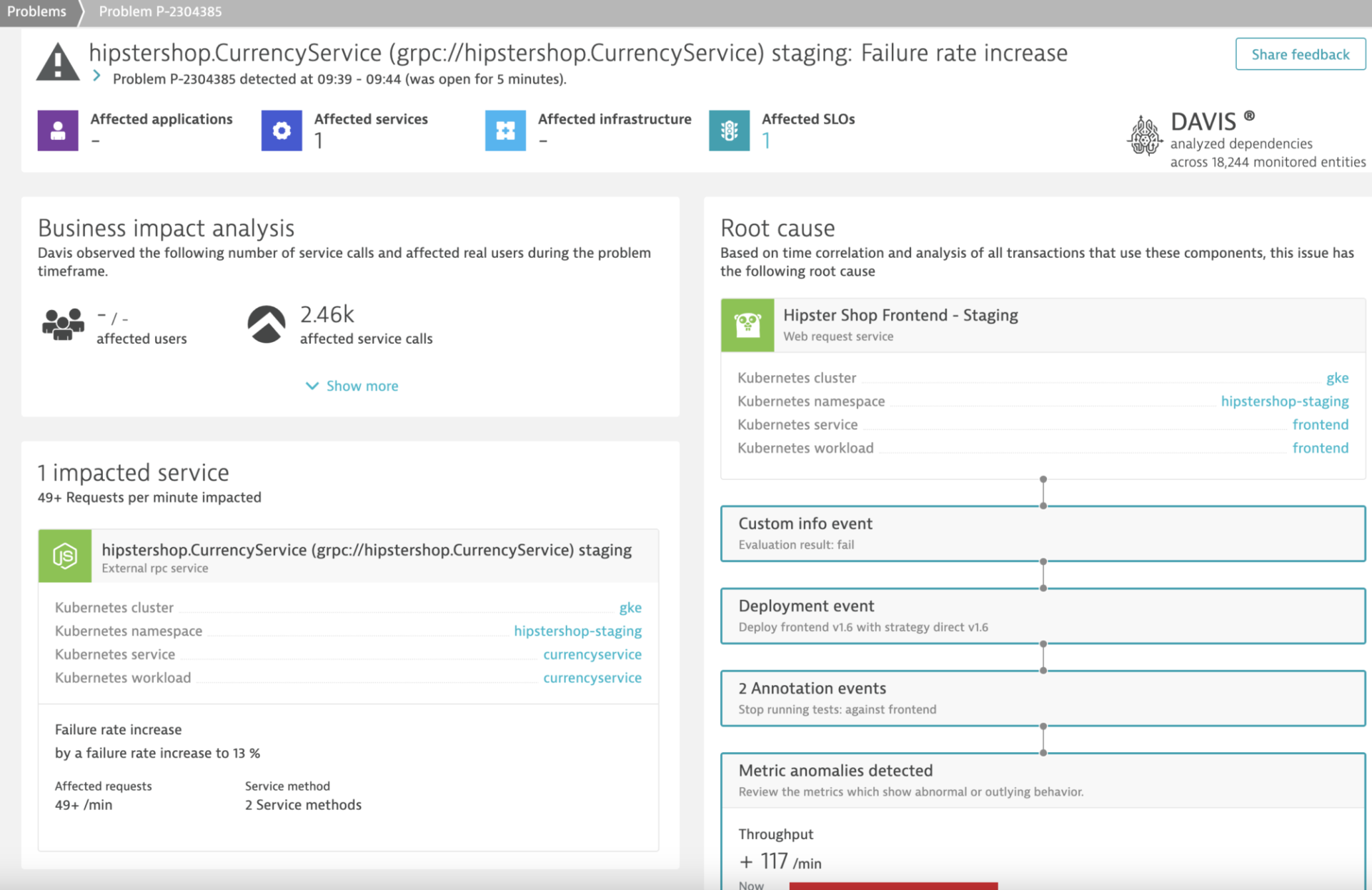Image resolution: width=1372 pixels, height=890 pixels.
Task: Open frontend Kubernetes service link
Action: (x=1321, y=424)
